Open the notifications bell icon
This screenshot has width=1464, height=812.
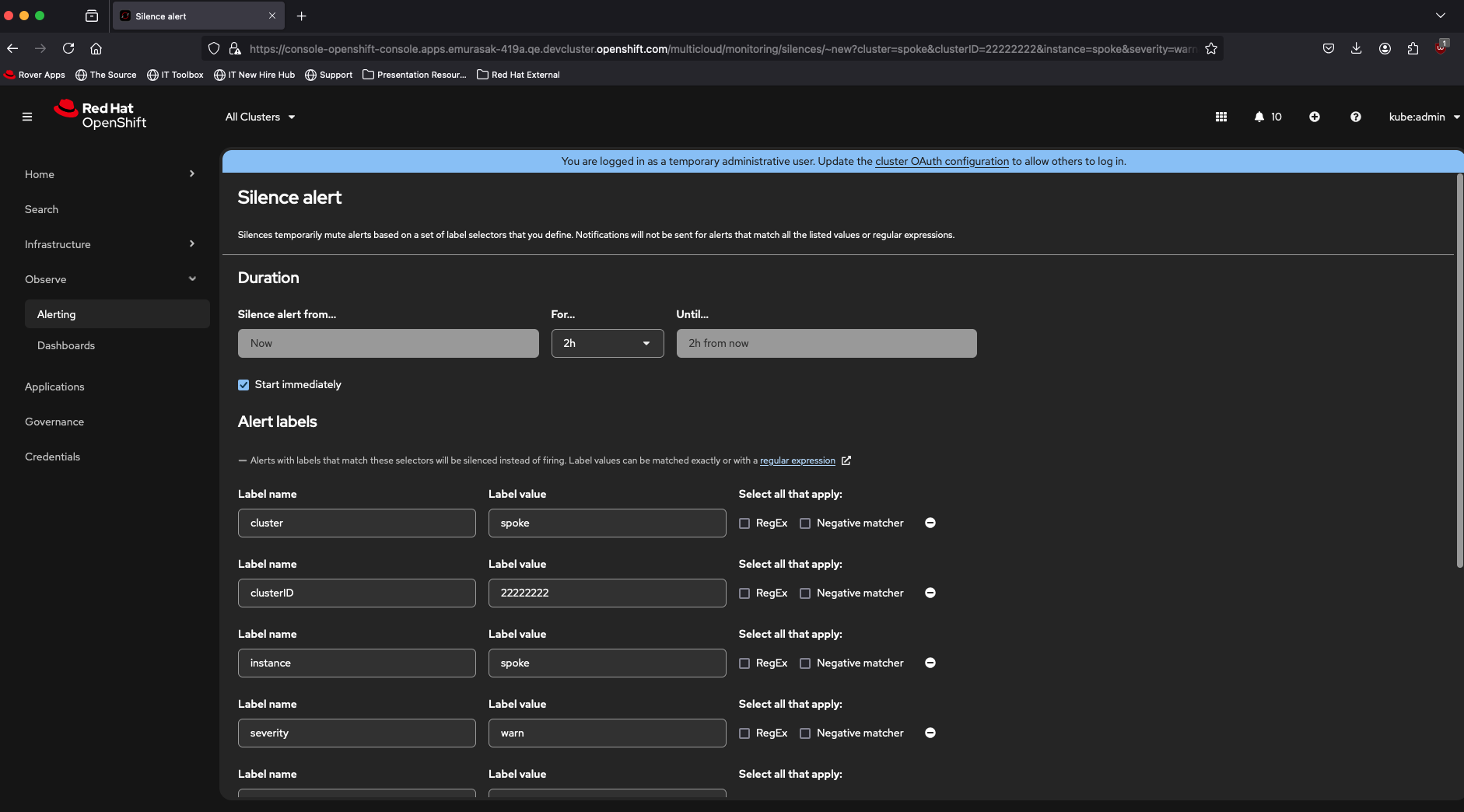point(1259,117)
